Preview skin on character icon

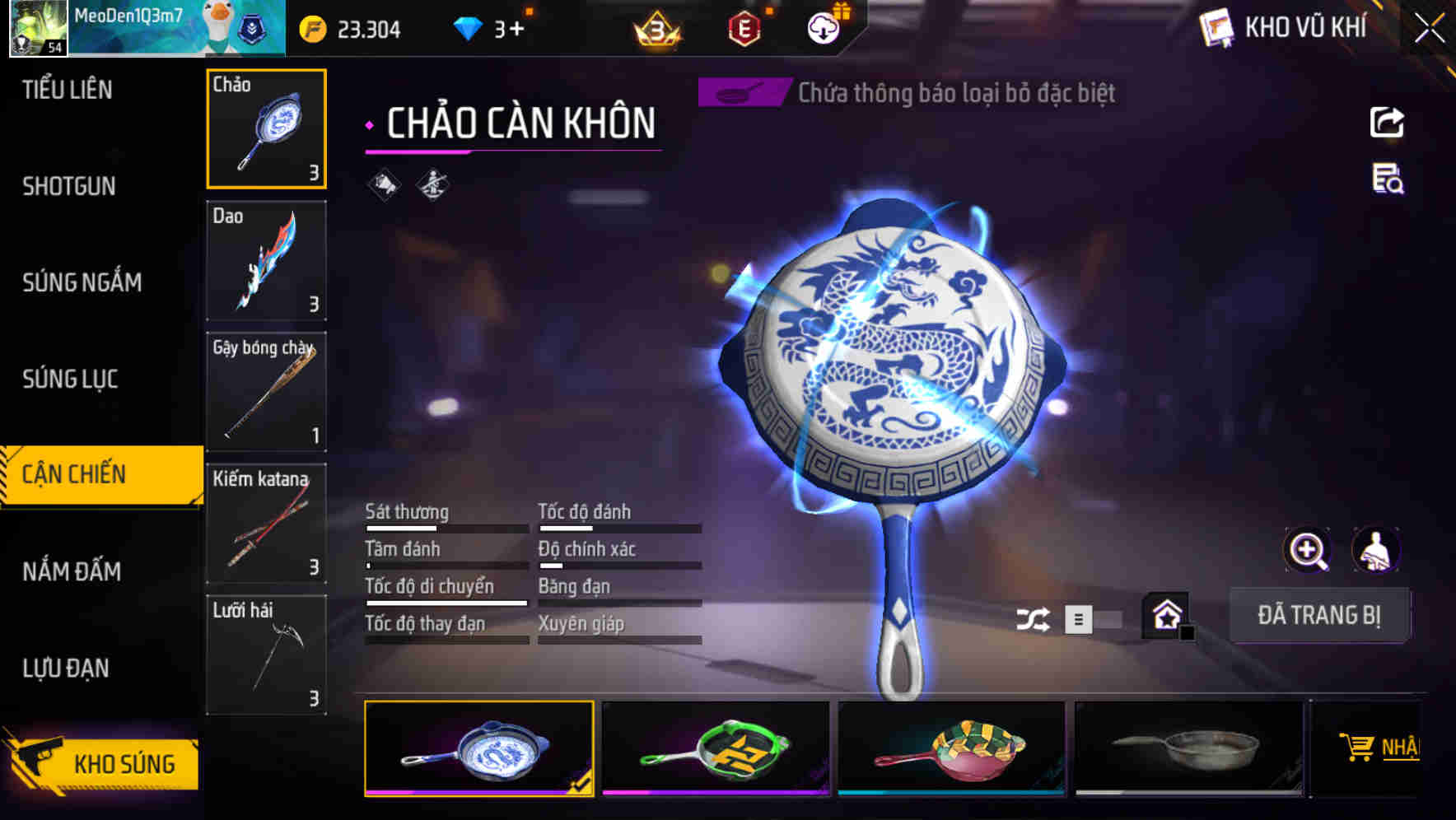pos(1375,550)
